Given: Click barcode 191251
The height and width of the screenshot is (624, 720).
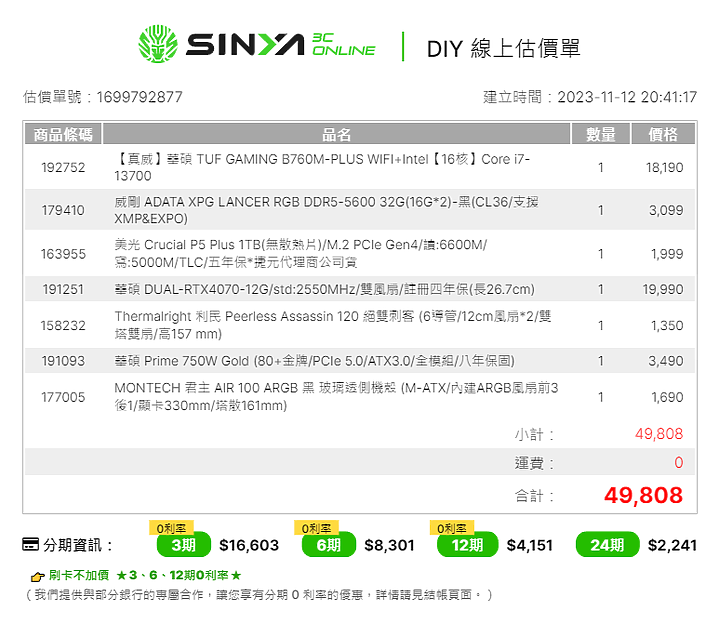Looking at the screenshot, I should point(63,289).
